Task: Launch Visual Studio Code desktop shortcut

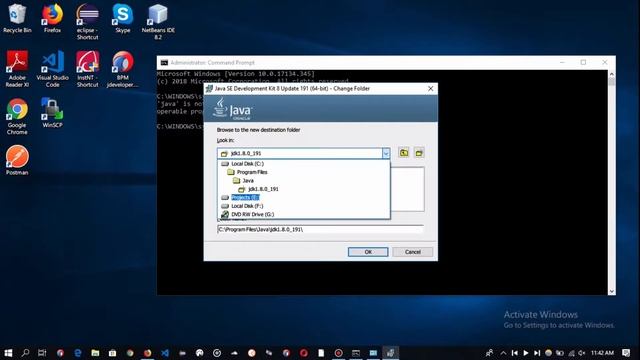Action: pyautogui.click(x=52, y=69)
